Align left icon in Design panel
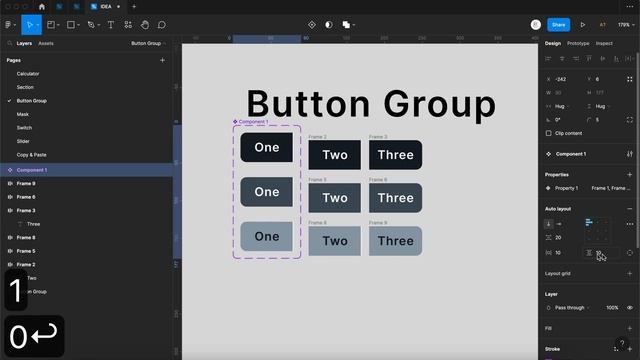The image size is (640, 360). (548, 59)
